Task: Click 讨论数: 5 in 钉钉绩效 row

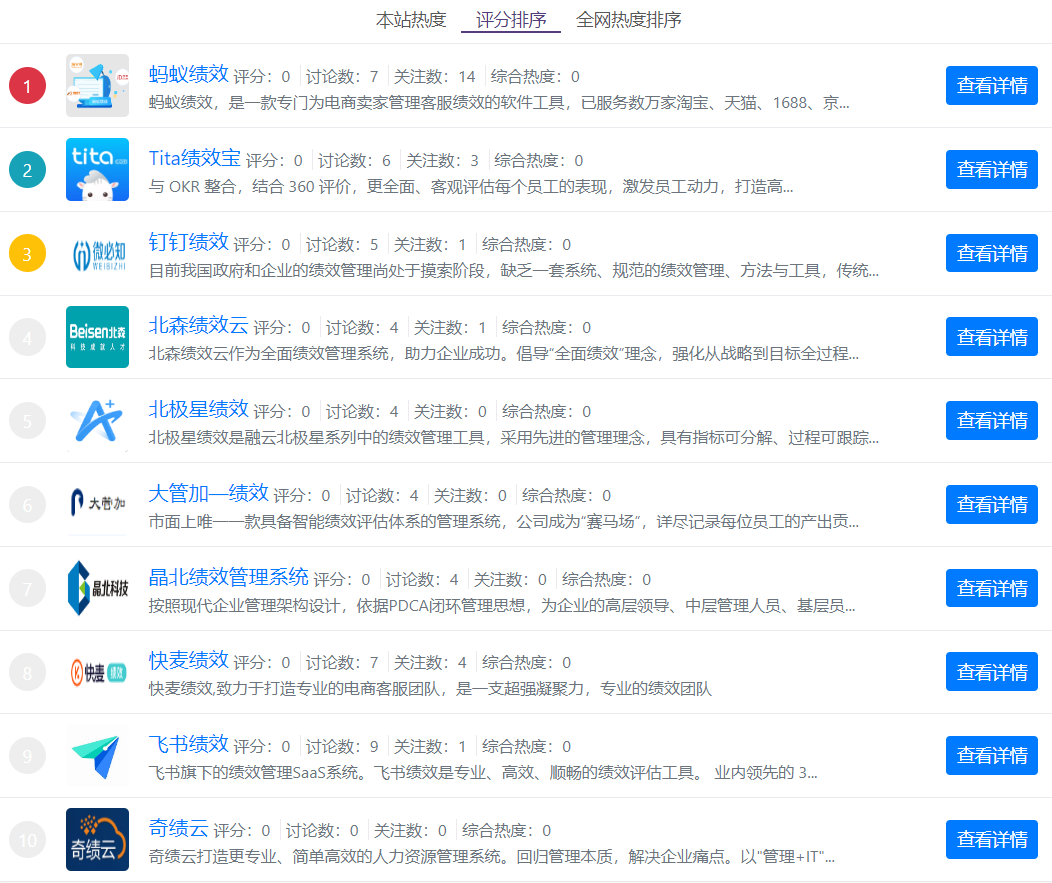Action: point(342,244)
